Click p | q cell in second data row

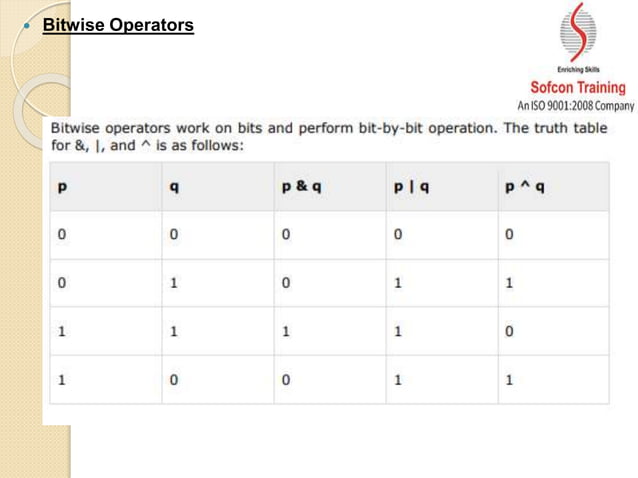pyautogui.click(x=442, y=283)
